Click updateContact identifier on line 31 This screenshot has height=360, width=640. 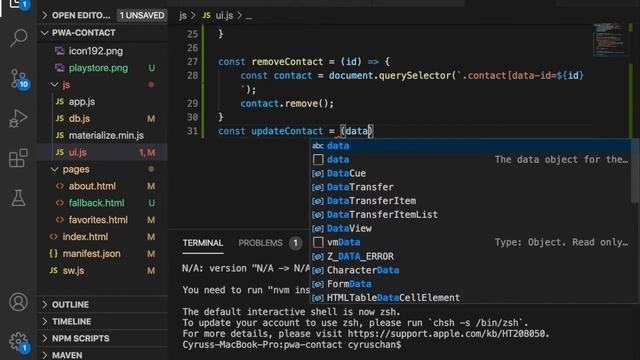287,131
